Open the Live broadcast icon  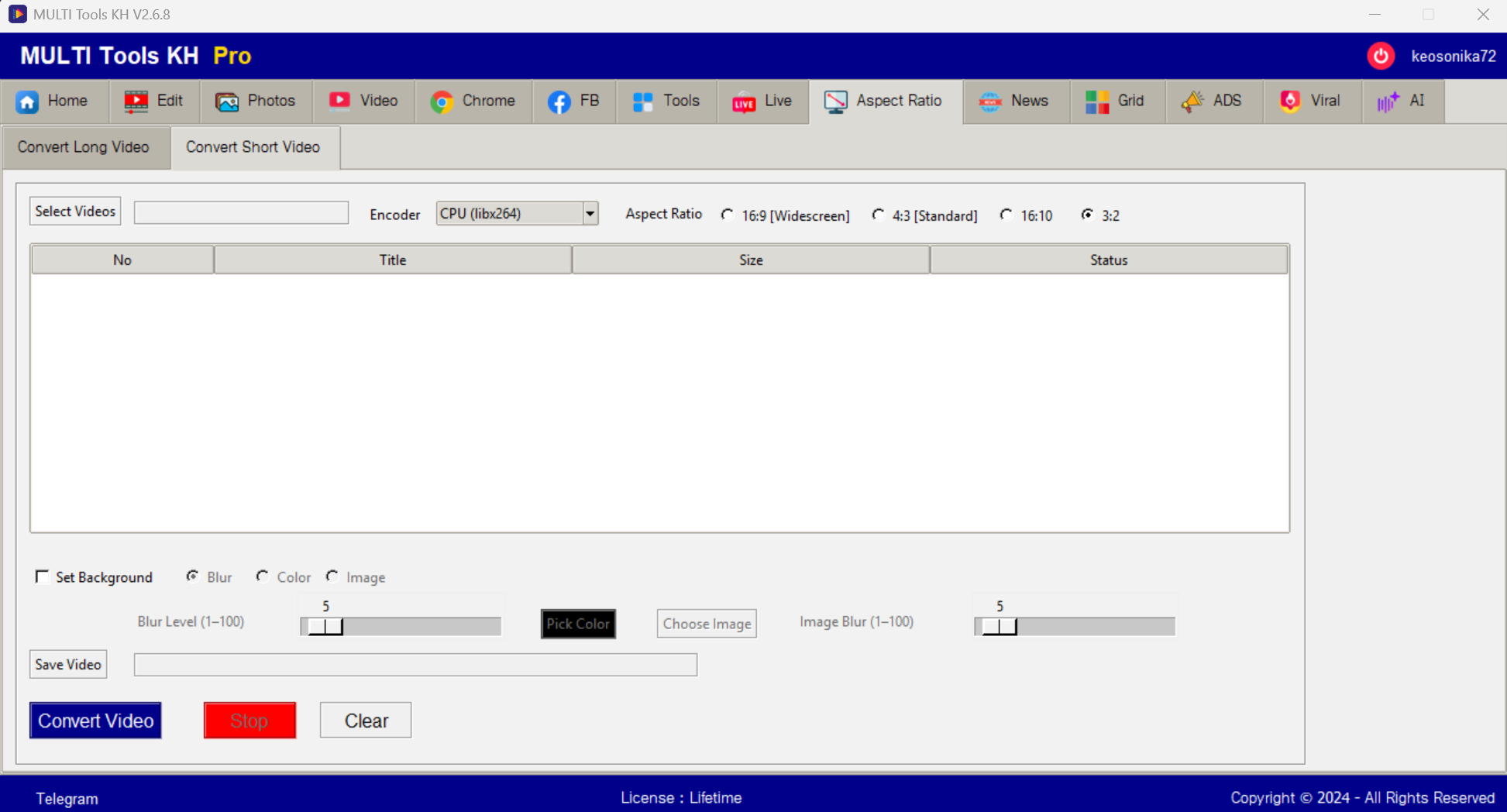(744, 101)
